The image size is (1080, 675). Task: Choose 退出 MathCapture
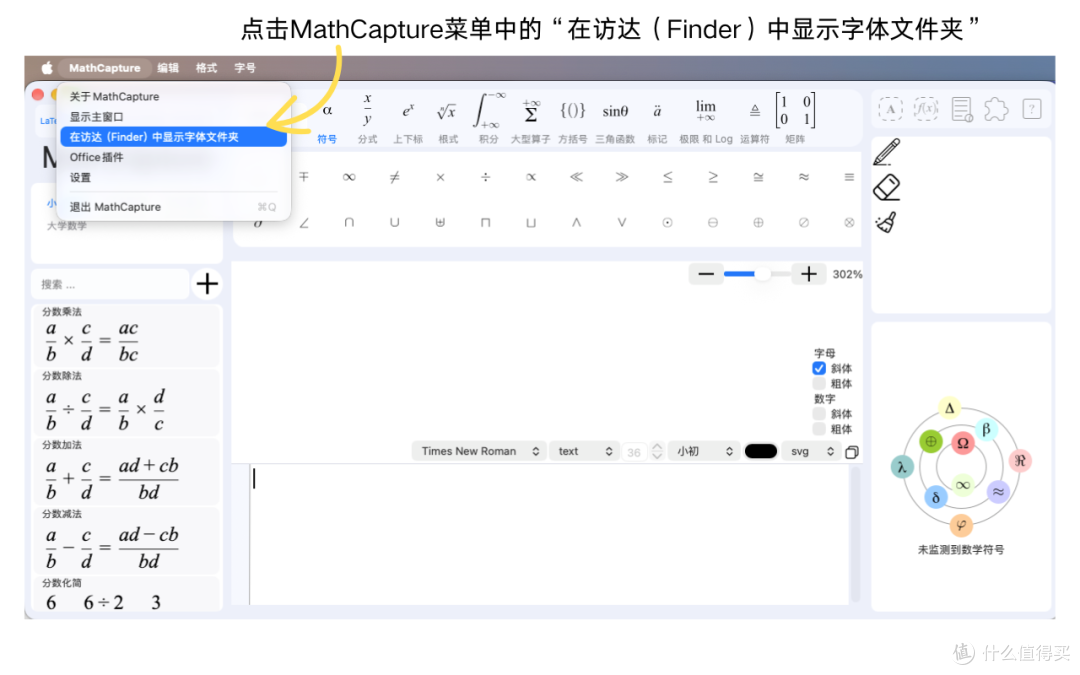tap(174, 207)
